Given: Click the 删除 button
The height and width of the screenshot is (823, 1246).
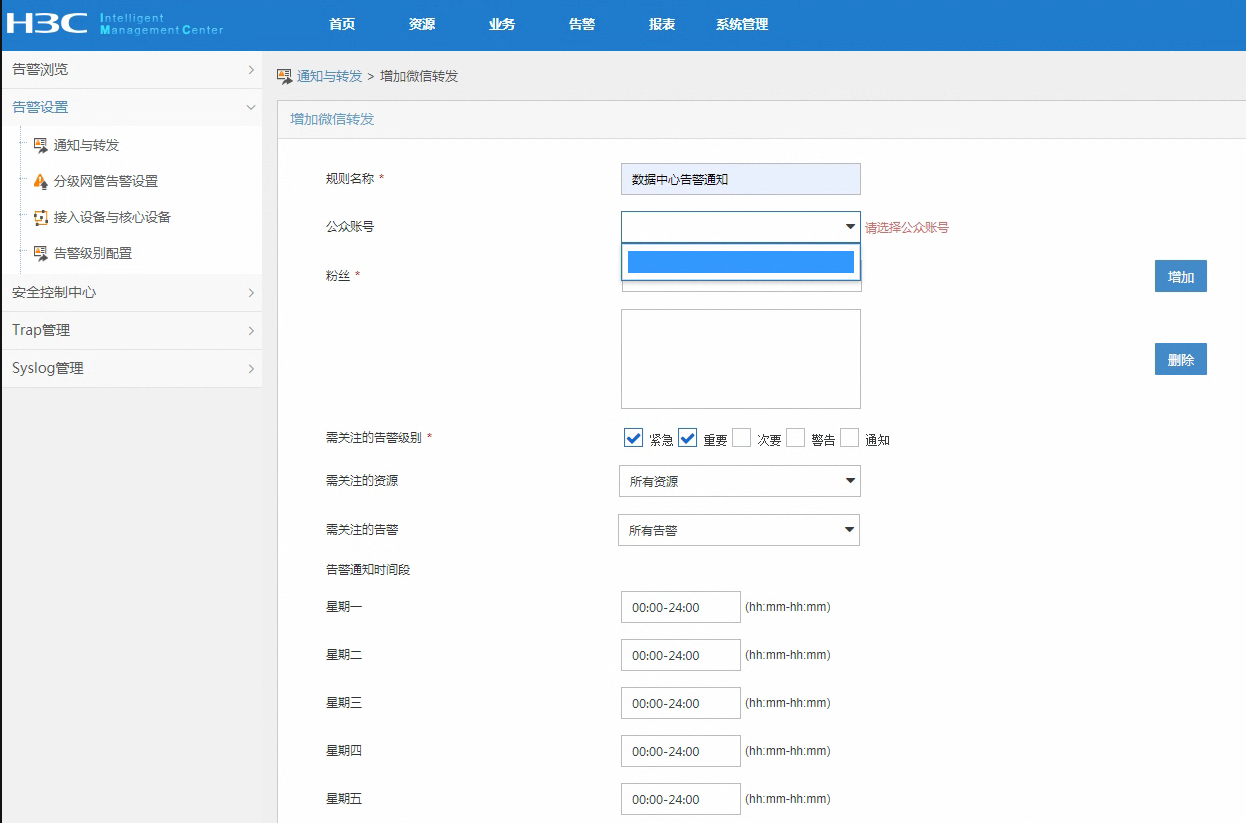Looking at the screenshot, I should [x=1180, y=360].
